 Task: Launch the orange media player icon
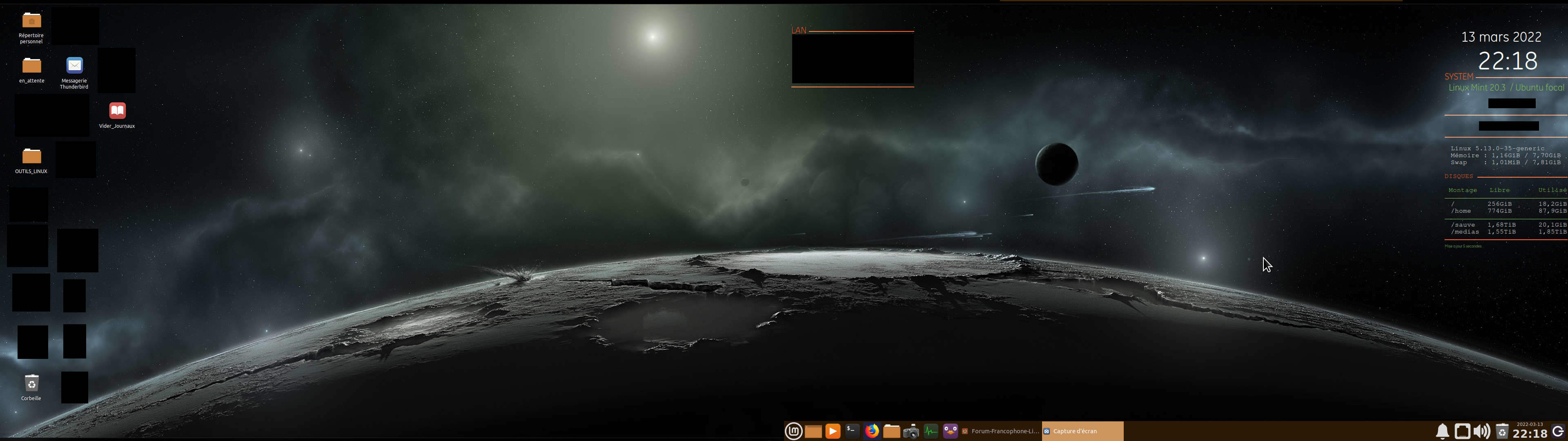[833, 431]
